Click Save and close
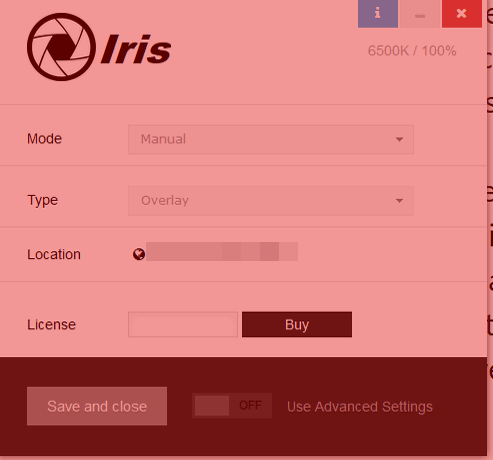Image resolution: width=493 pixels, height=460 pixels. tap(97, 406)
